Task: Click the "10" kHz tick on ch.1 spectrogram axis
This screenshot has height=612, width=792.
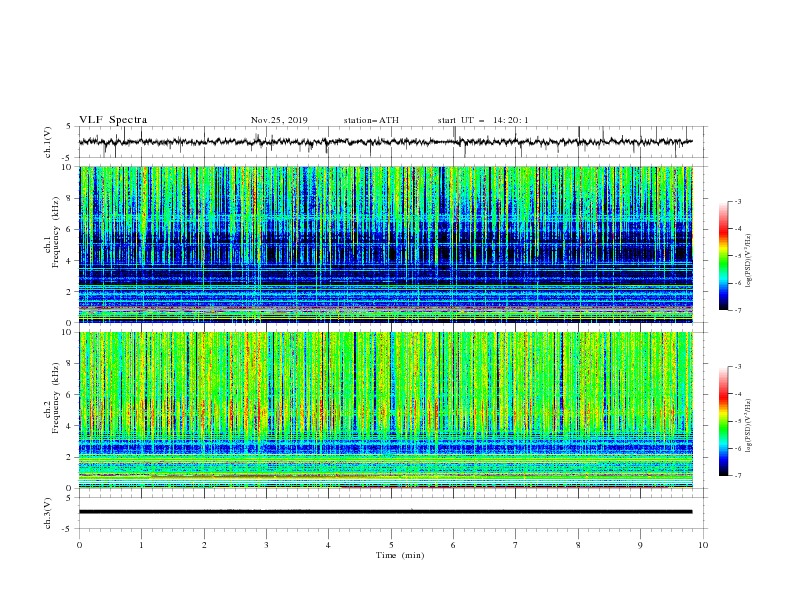Action: tap(67, 167)
